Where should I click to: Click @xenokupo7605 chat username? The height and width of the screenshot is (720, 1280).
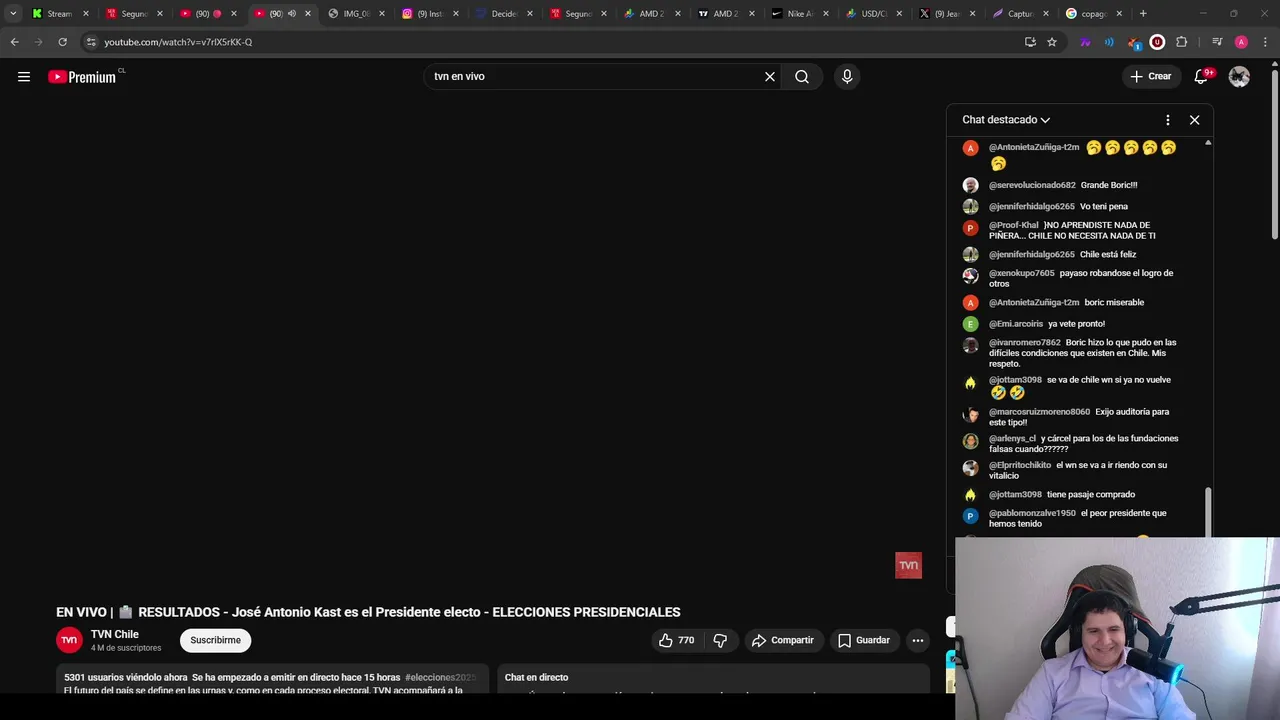pos(1022,273)
